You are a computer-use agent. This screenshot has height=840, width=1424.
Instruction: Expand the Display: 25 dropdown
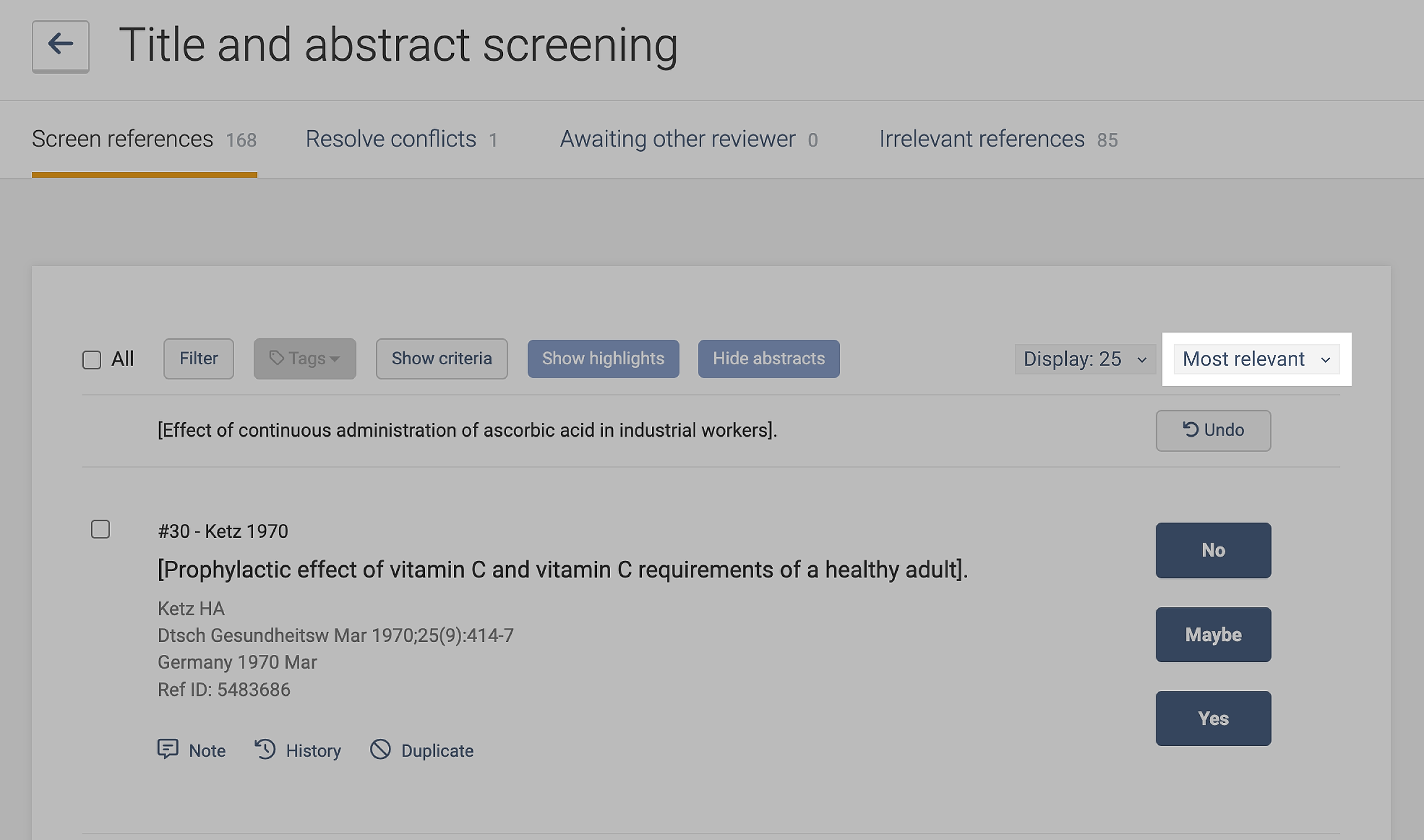pos(1085,359)
